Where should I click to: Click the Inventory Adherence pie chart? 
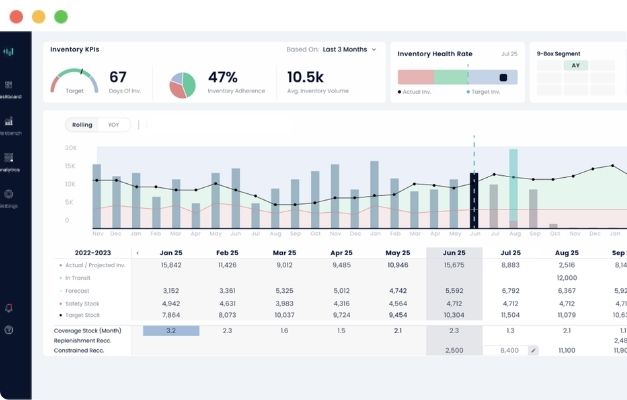[183, 85]
